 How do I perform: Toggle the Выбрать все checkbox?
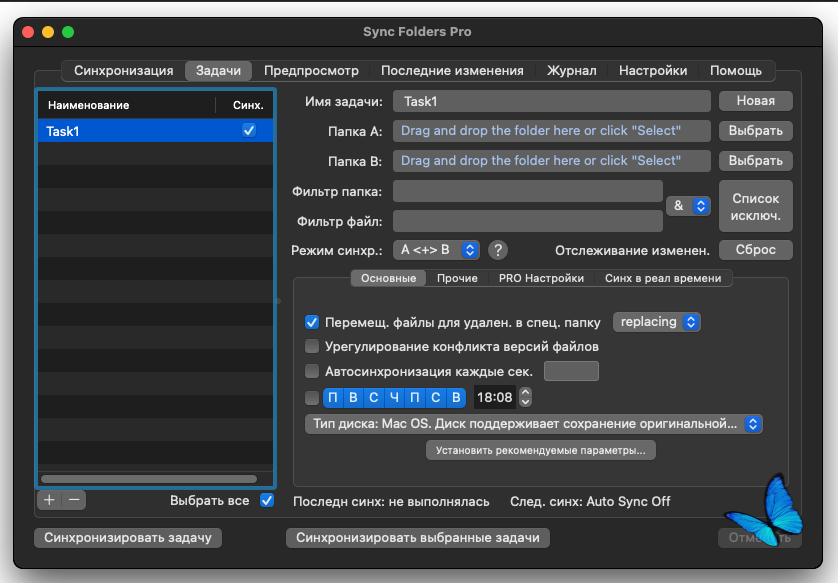pos(267,501)
